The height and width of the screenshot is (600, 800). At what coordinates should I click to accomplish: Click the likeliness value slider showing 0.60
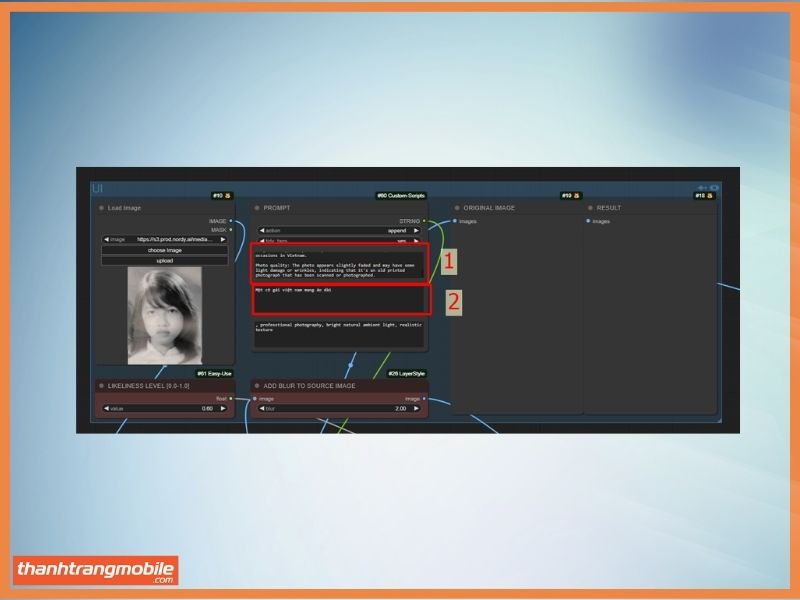[x=165, y=409]
